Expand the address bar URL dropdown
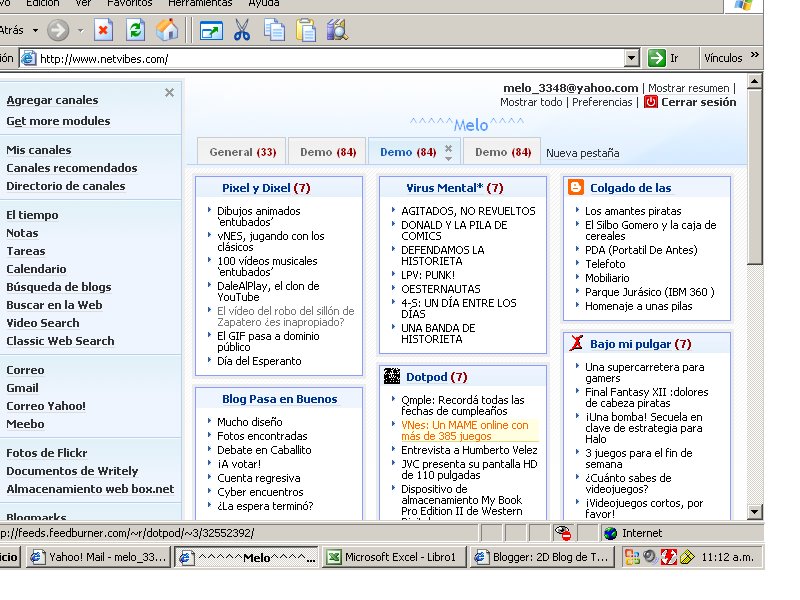Screen dimensions: 800x600 632,58
